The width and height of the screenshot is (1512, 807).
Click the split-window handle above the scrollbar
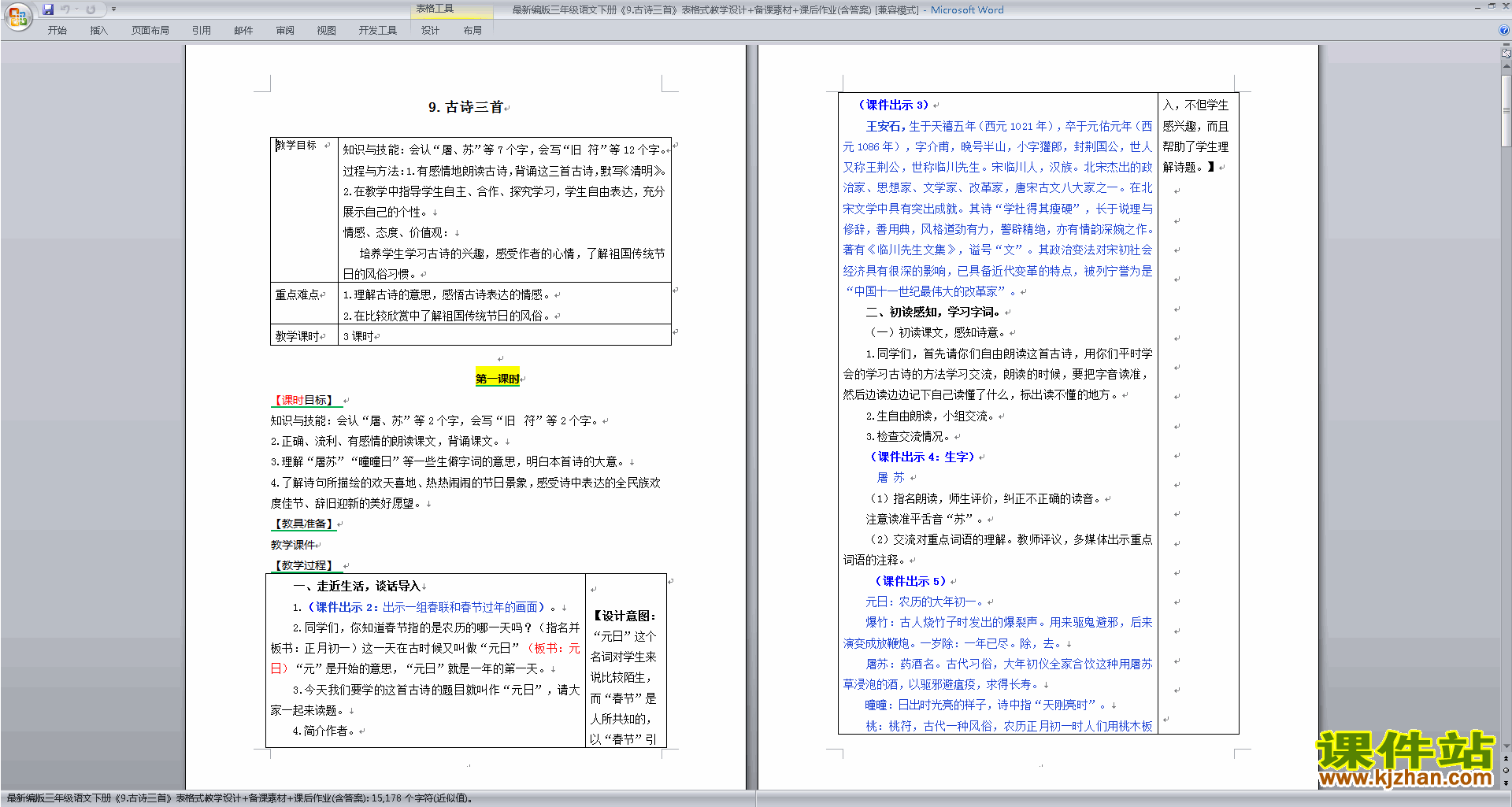[1506, 46]
